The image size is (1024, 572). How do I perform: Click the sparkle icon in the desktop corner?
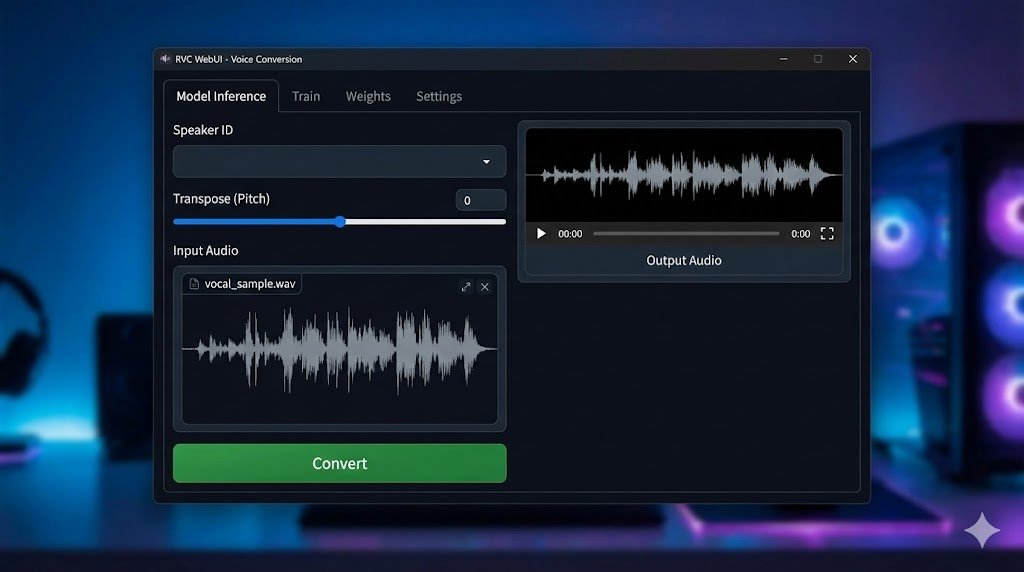982,530
